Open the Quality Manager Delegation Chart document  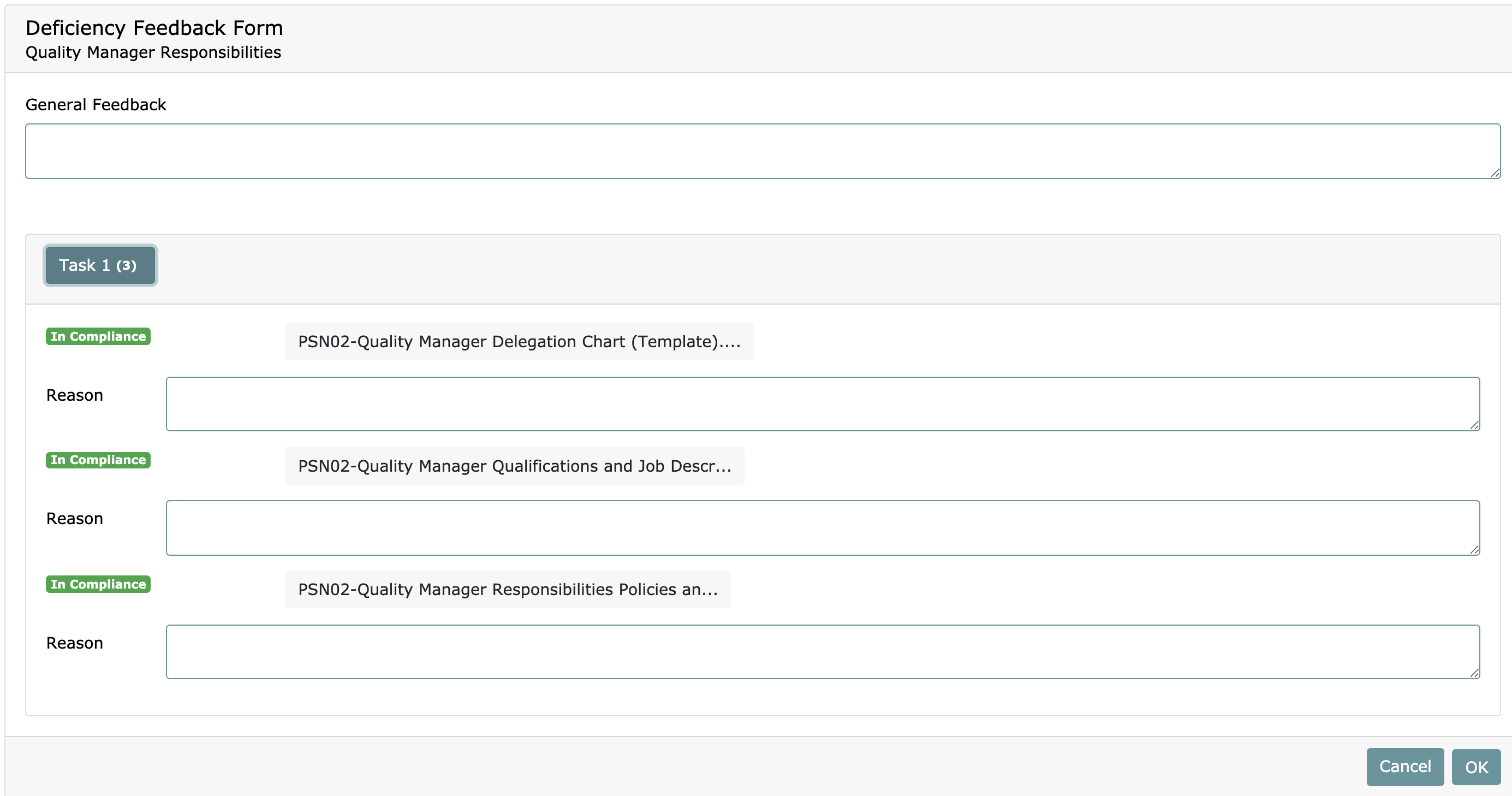[x=519, y=342]
